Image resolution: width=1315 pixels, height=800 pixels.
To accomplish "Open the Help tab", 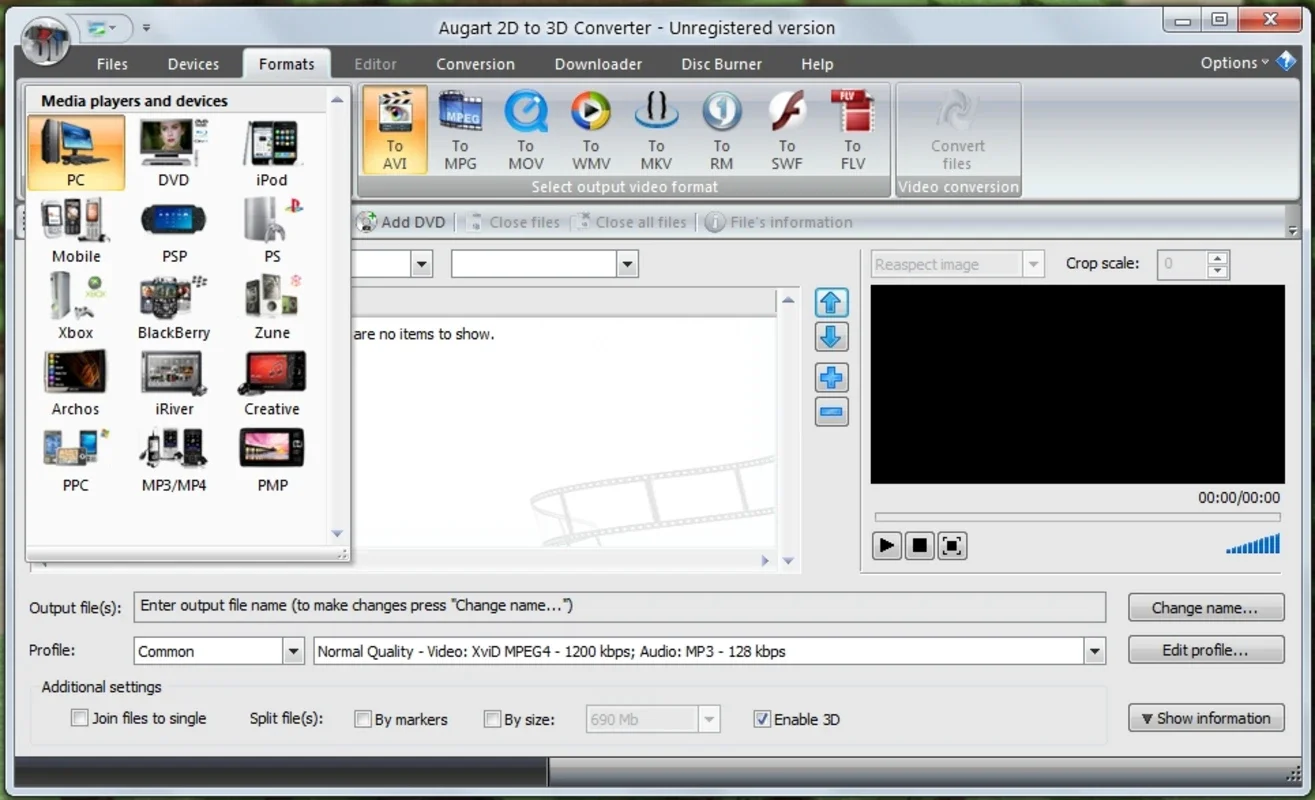I will (817, 64).
